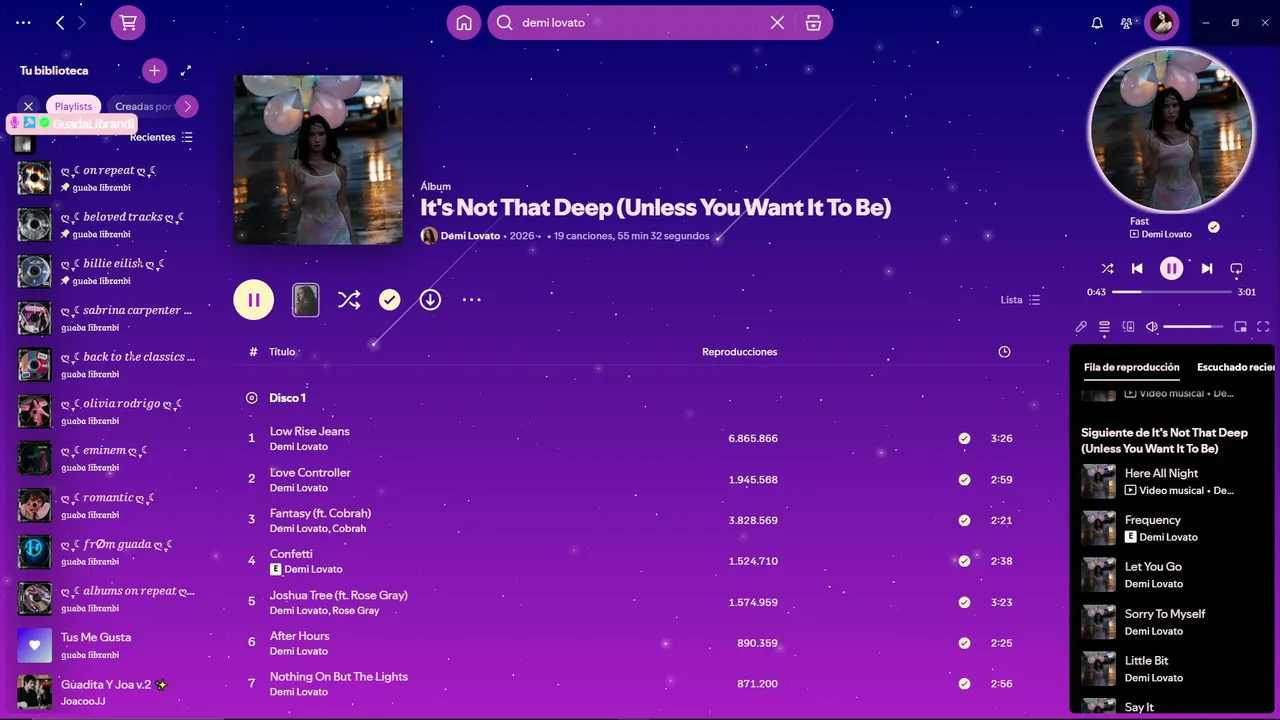Clear the 'demi lovato' search text
The width and height of the screenshot is (1280, 720).
point(777,22)
